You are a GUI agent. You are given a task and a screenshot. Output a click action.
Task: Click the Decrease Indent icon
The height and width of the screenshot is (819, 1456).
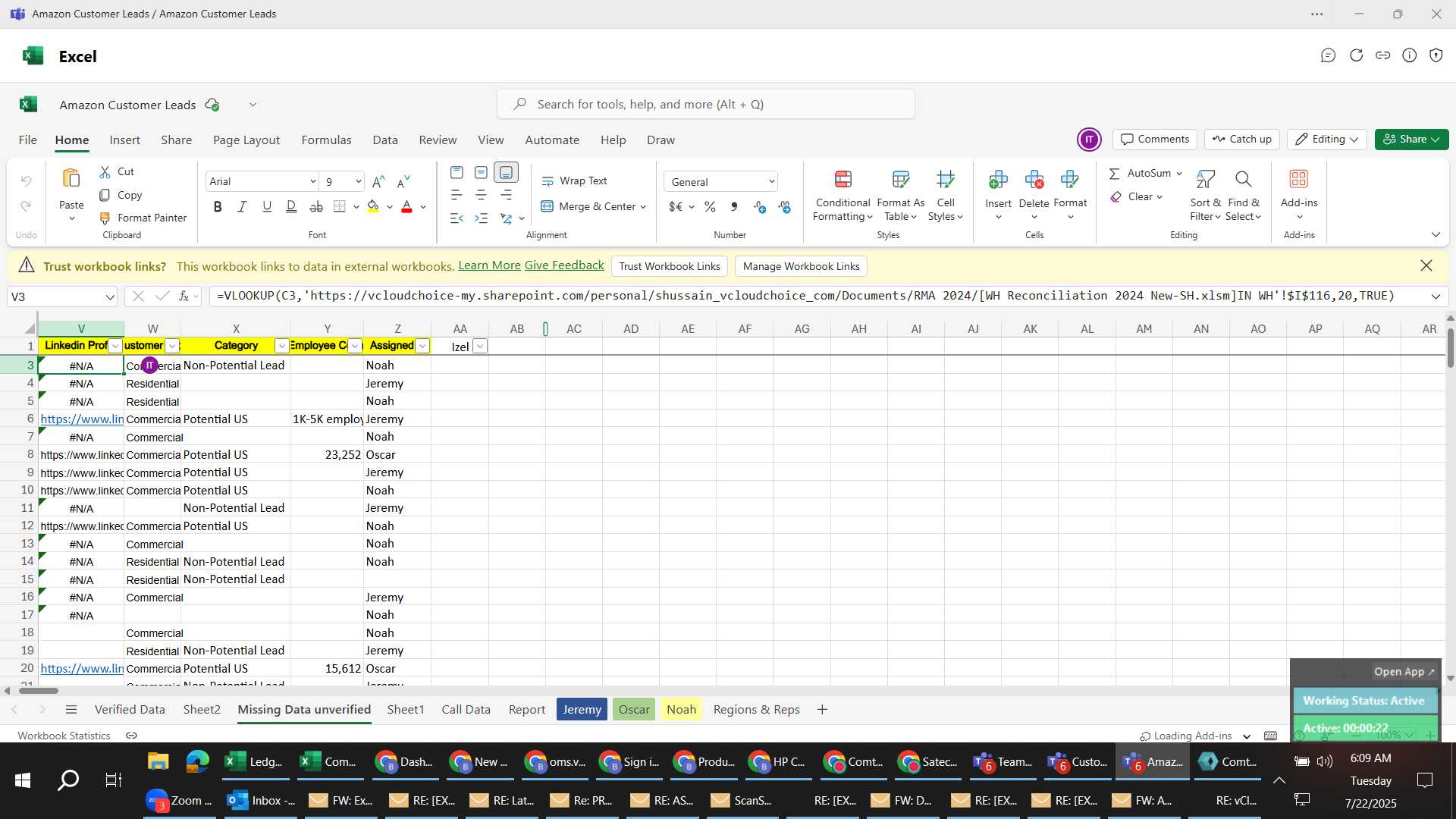coord(457,218)
